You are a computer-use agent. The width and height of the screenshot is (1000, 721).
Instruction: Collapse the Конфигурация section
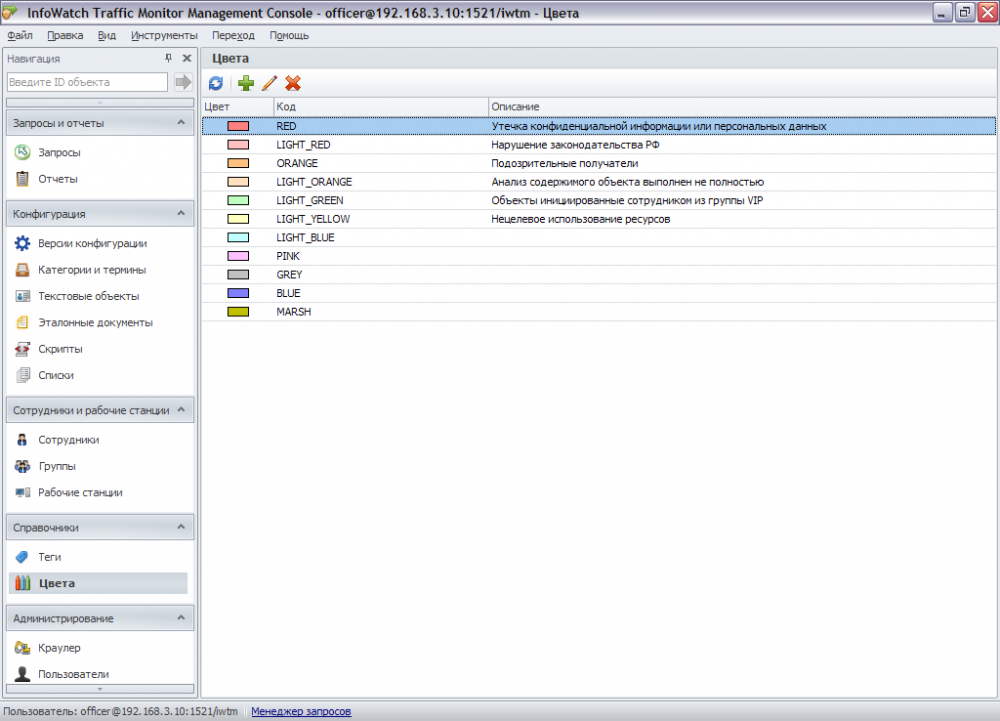pos(181,214)
